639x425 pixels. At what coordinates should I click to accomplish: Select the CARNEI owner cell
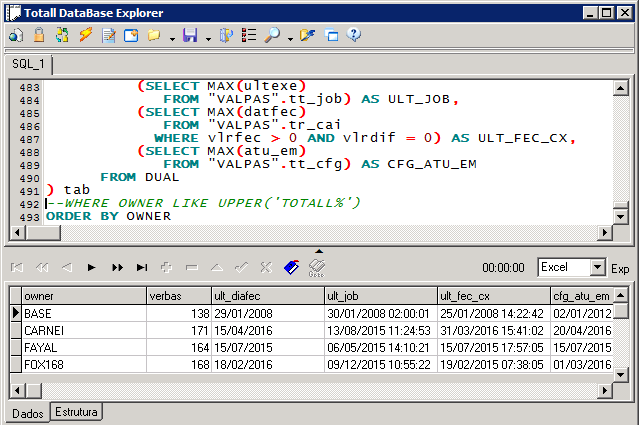pyautogui.click(x=84, y=330)
